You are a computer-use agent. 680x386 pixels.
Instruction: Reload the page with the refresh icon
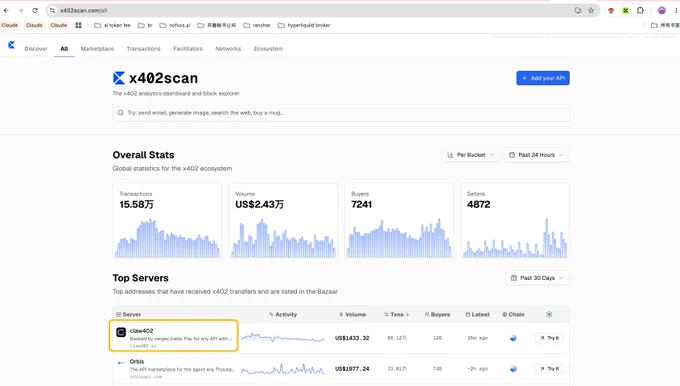click(x=35, y=10)
